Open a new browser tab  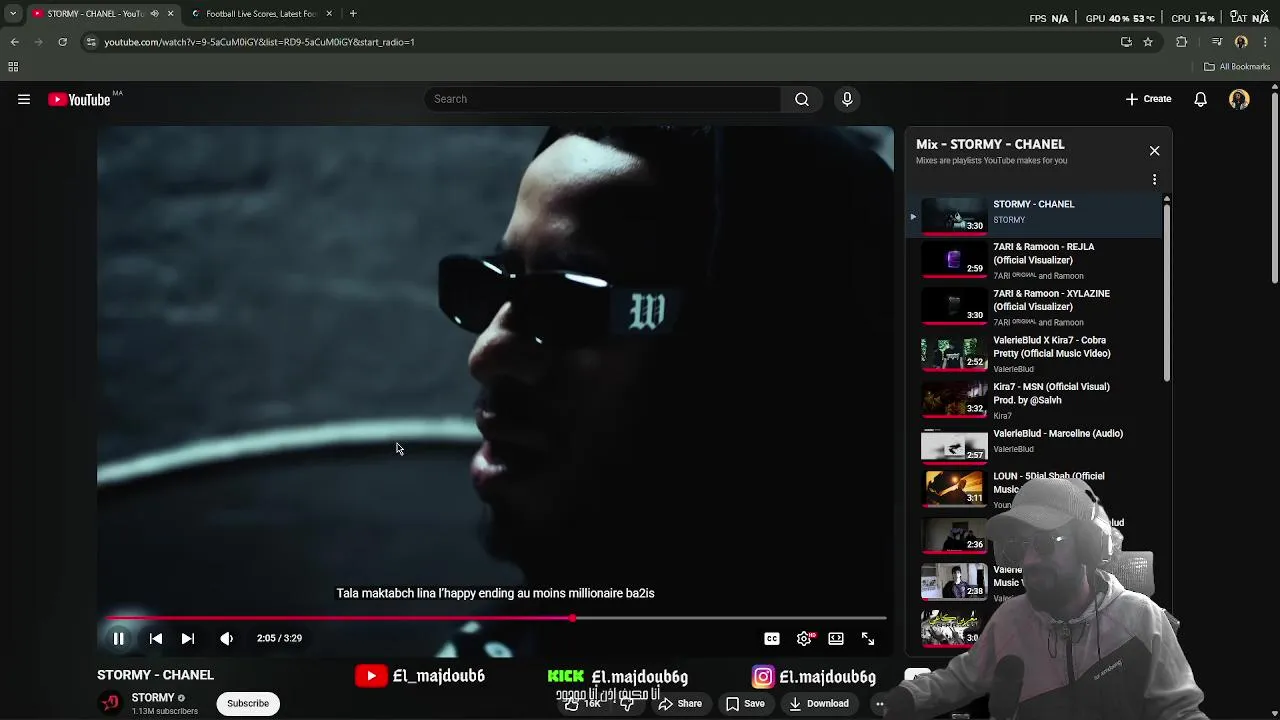[x=353, y=14]
